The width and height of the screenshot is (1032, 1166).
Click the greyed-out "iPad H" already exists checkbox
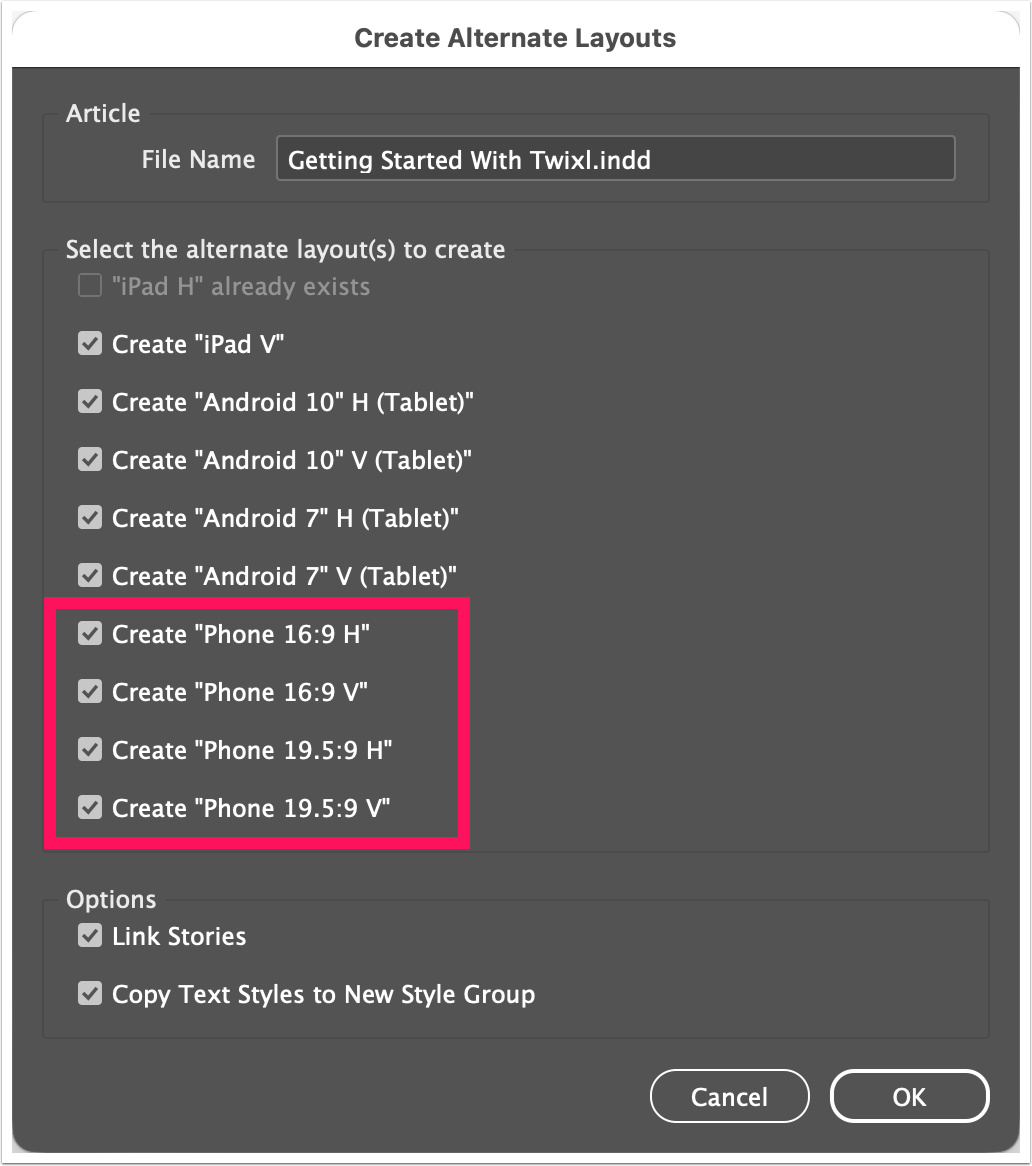click(90, 286)
